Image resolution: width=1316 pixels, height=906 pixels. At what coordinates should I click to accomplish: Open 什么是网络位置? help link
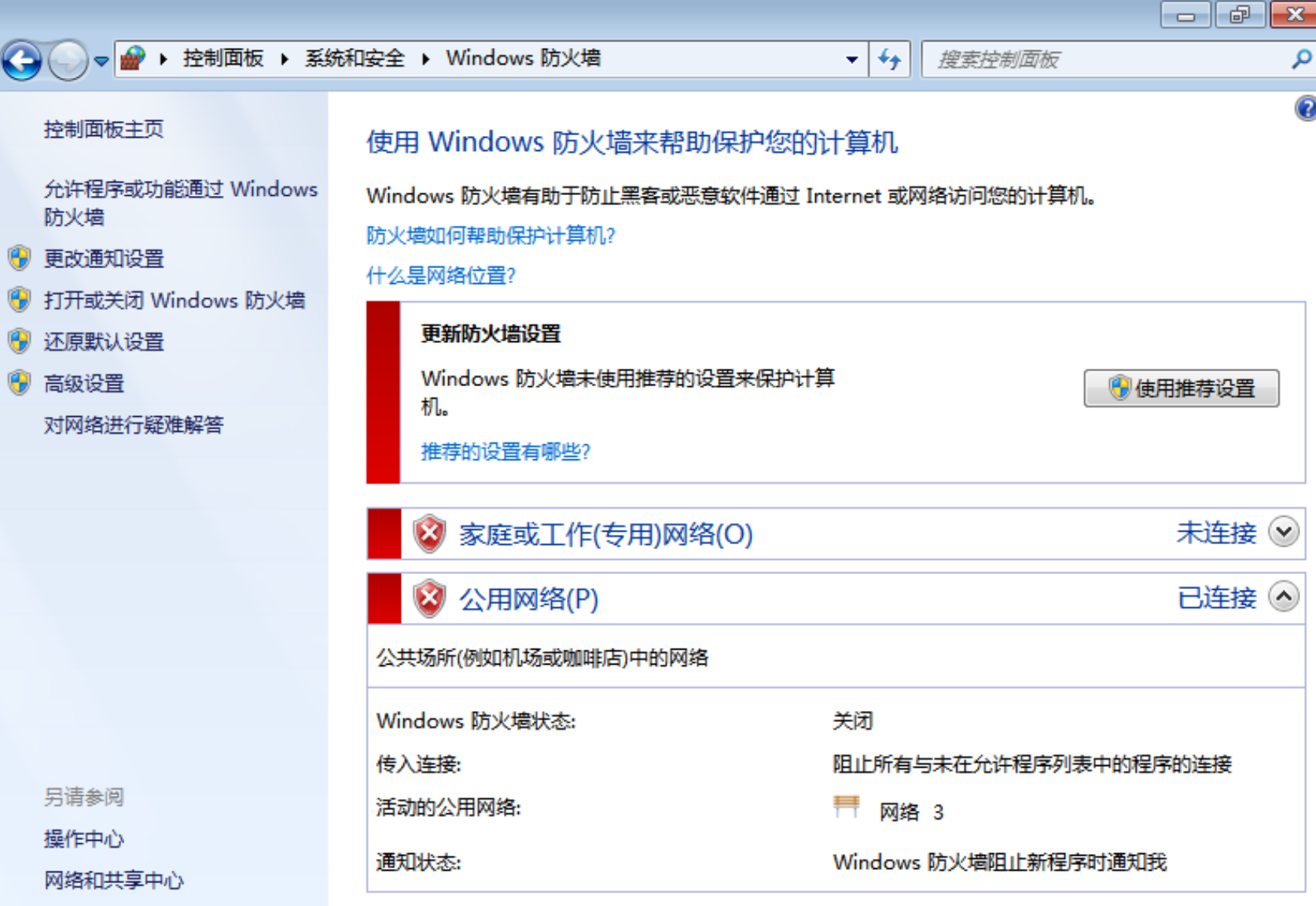click(441, 276)
